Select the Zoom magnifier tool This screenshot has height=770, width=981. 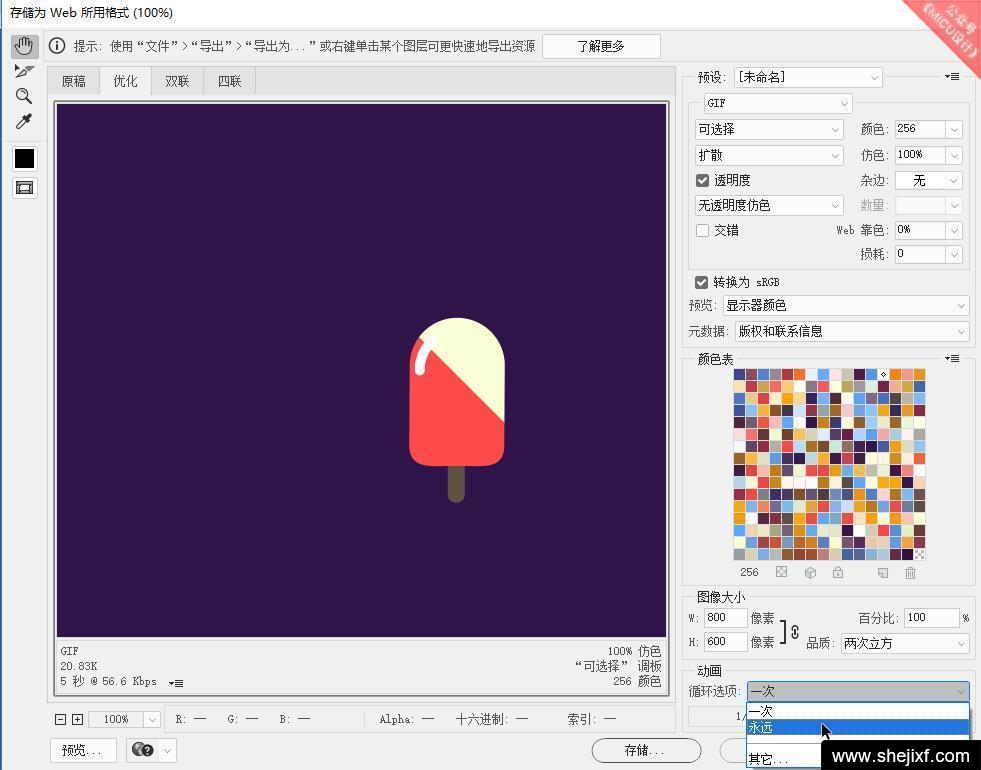[24, 96]
